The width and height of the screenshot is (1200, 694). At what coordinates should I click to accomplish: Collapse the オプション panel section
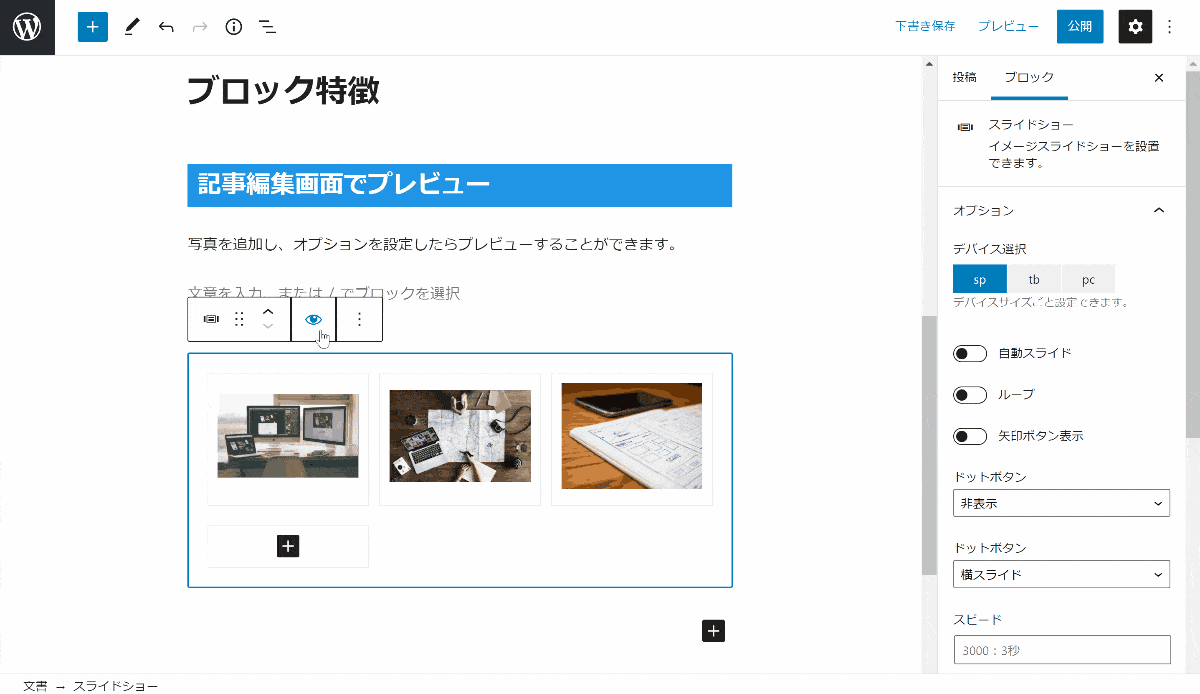point(1159,210)
